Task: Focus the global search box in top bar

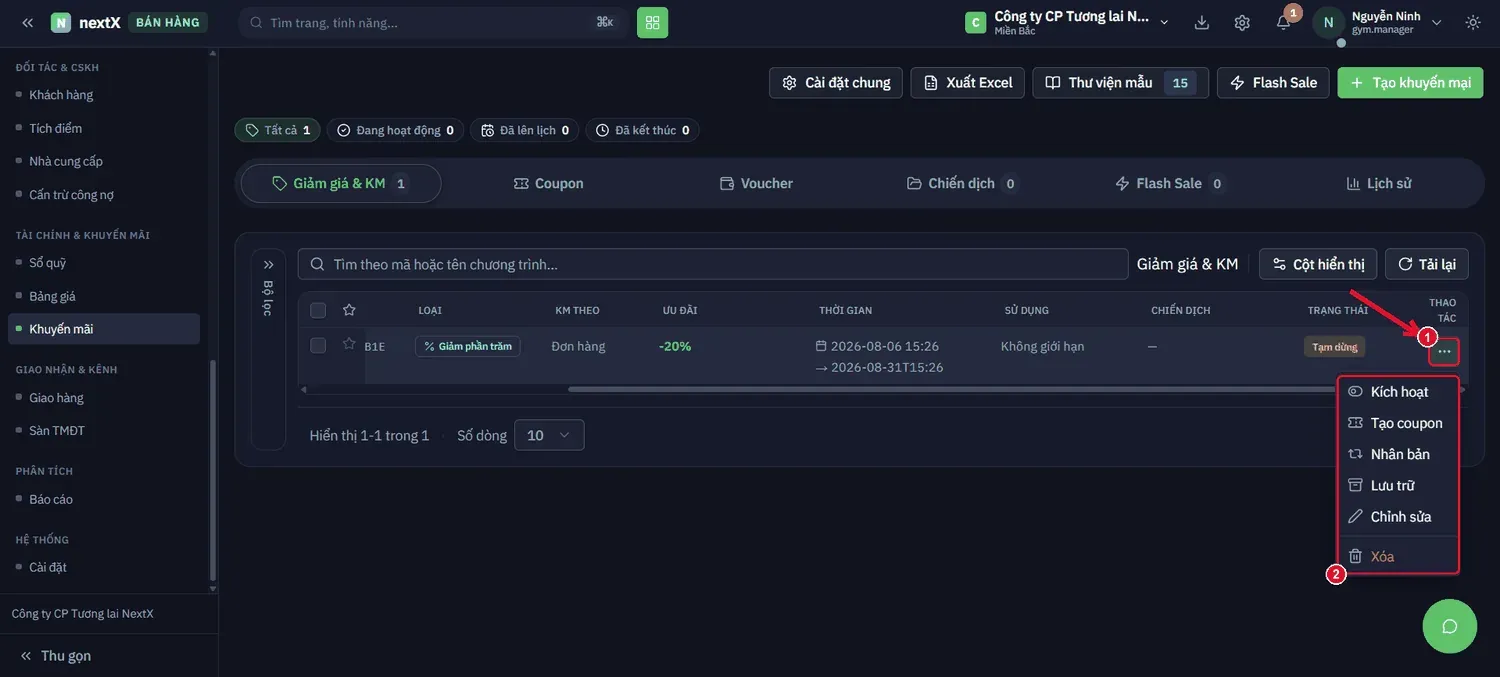Action: click(x=432, y=22)
